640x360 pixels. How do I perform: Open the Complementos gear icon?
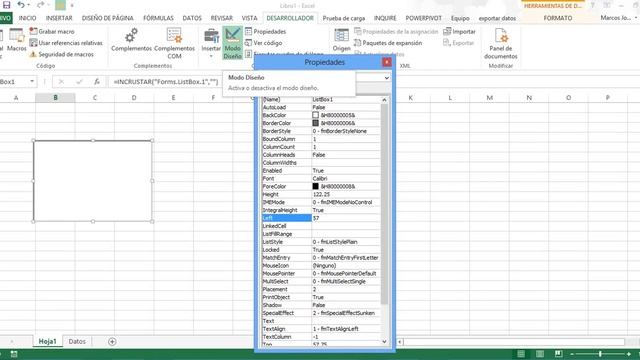(131, 40)
